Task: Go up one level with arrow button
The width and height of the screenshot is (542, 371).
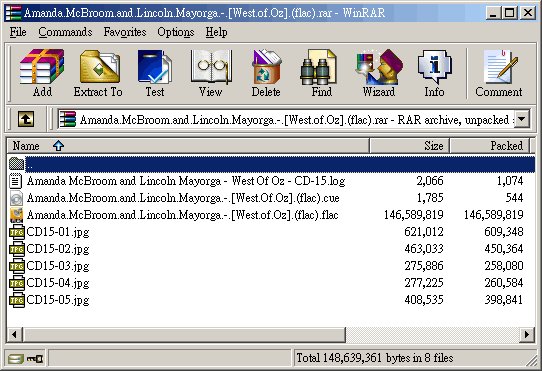Action: (26, 119)
